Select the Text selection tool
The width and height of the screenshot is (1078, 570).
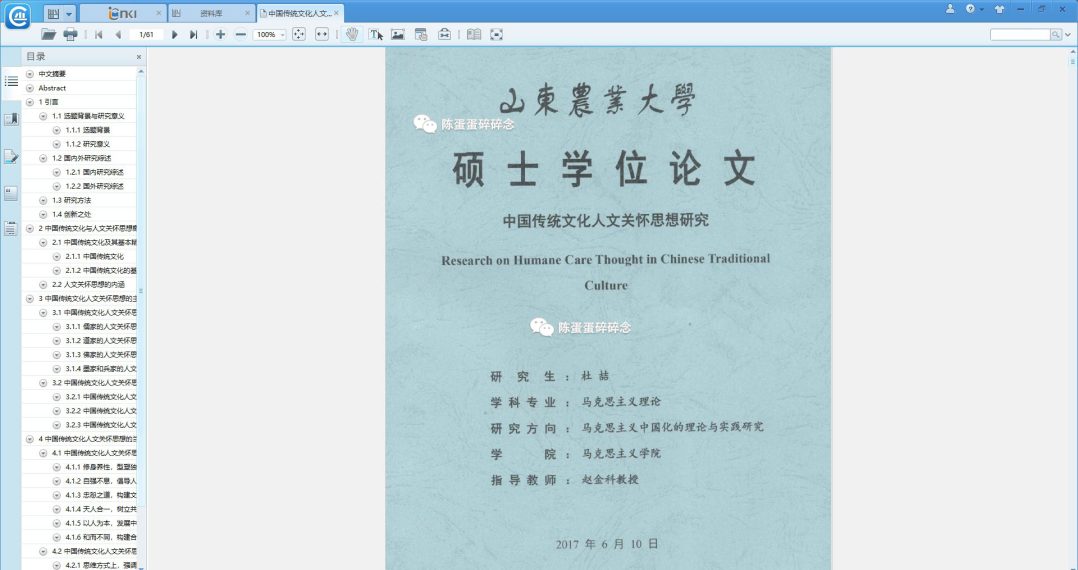click(x=375, y=34)
